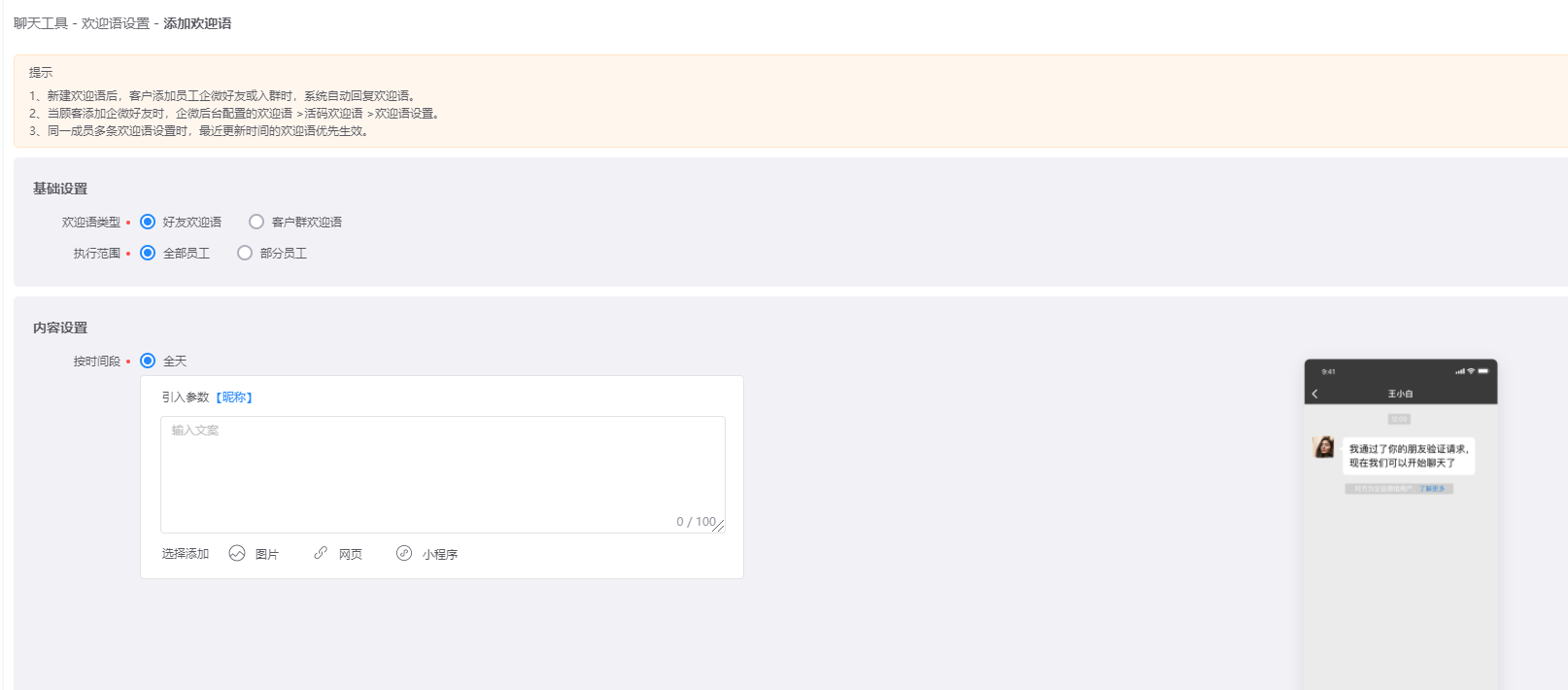
Task: Click the text area resize handle
Action: pos(719,526)
